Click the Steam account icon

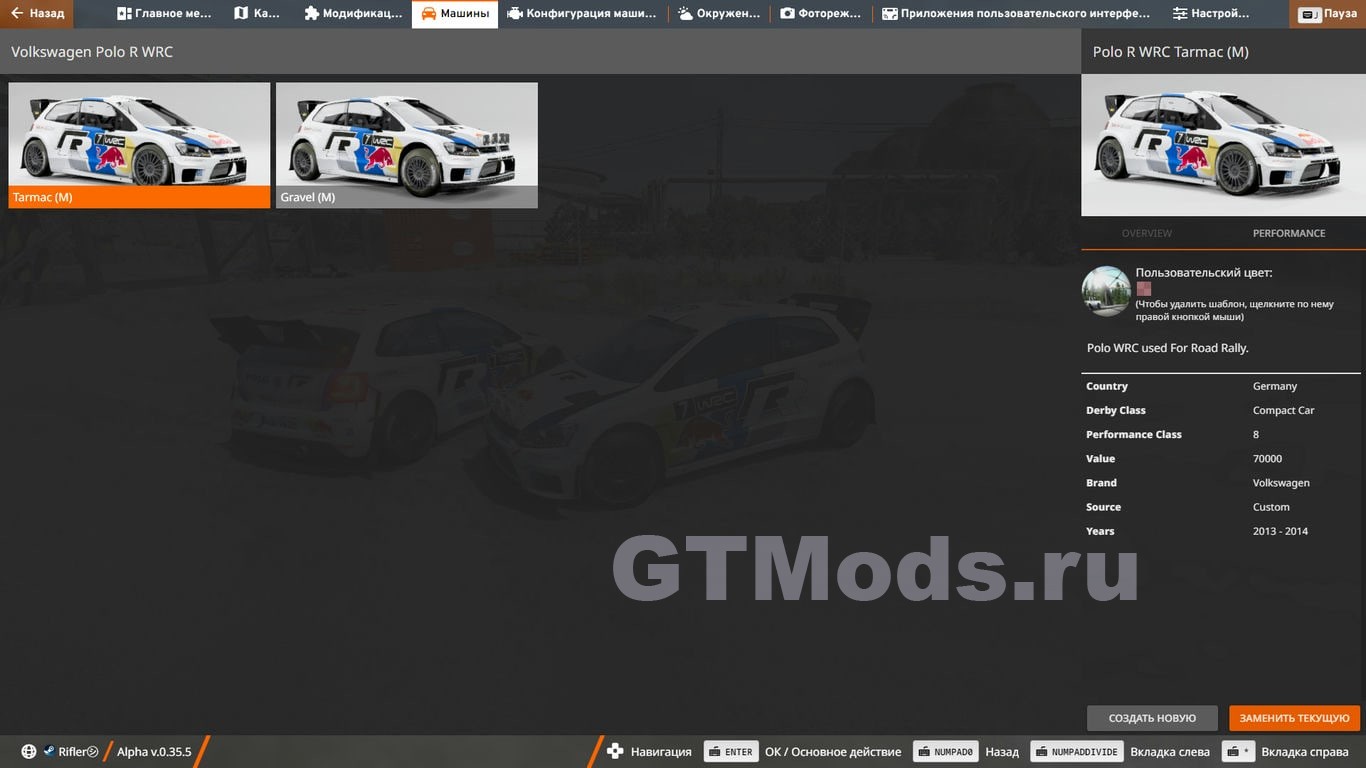coord(49,752)
